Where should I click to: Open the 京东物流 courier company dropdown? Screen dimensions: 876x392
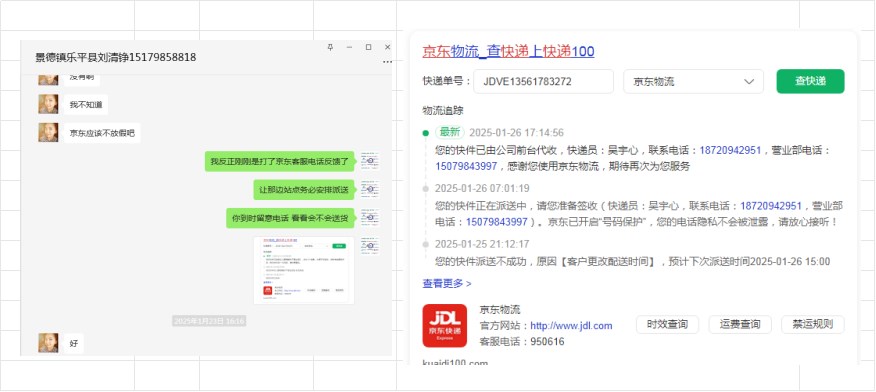pos(693,82)
